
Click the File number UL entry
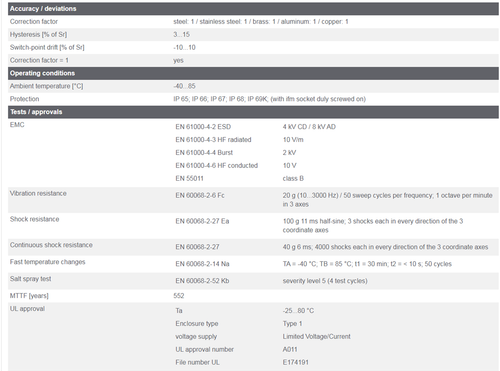[197, 363]
